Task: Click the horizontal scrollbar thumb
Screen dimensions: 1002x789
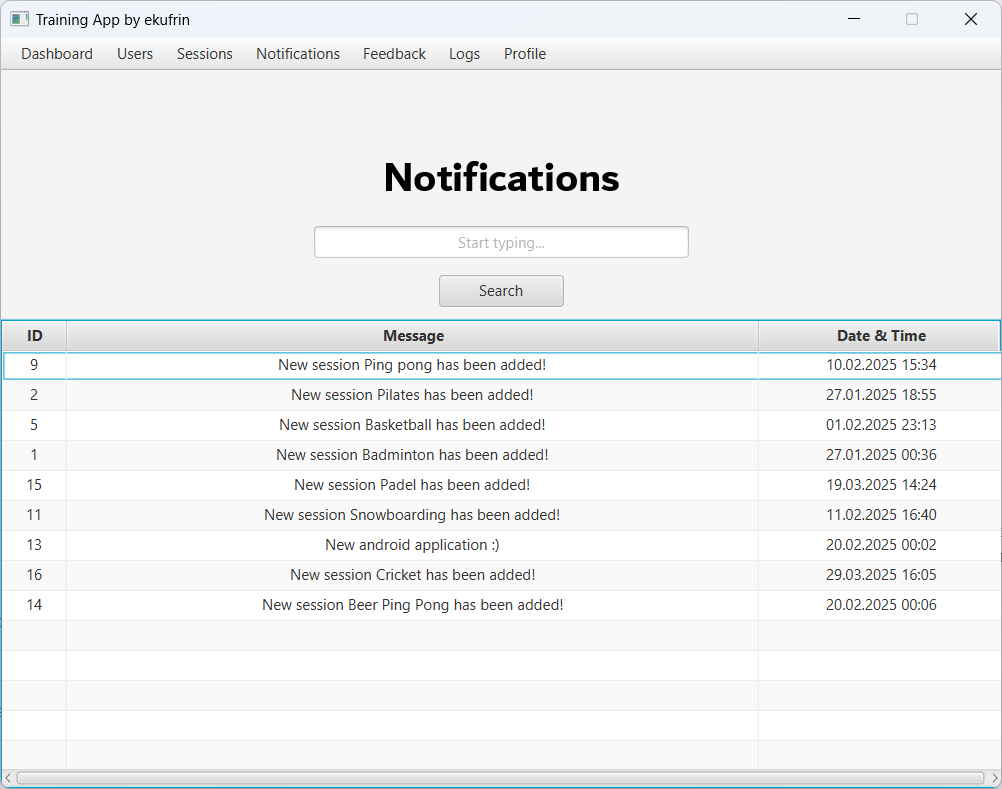Action: (x=500, y=778)
